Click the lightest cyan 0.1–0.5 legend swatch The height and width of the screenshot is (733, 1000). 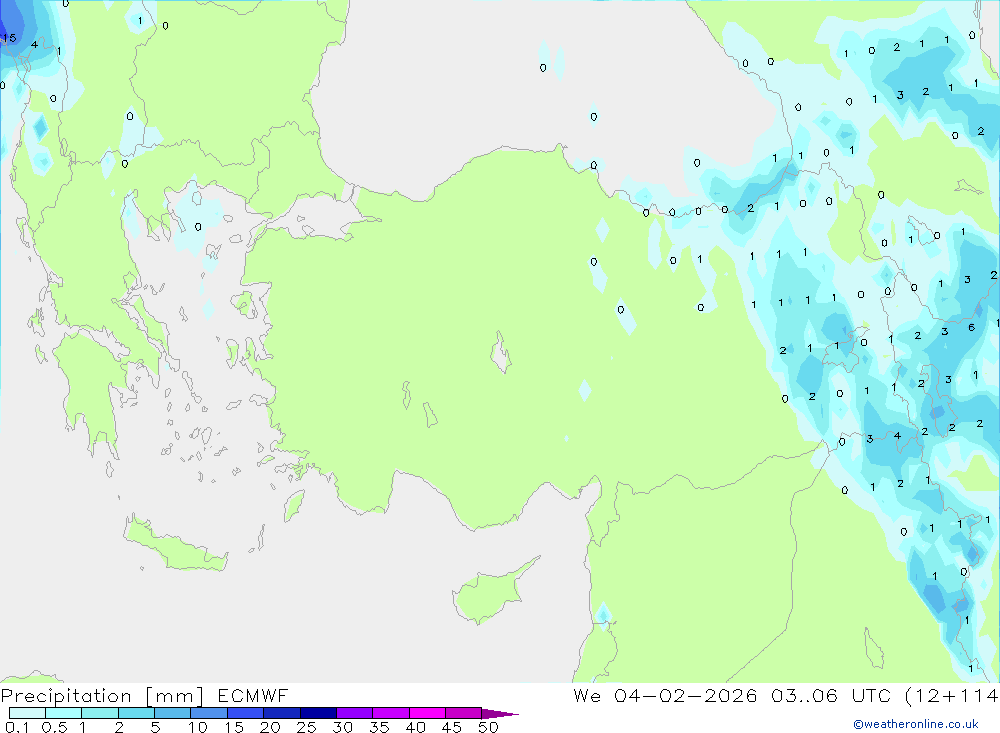click(x=27, y=713)
